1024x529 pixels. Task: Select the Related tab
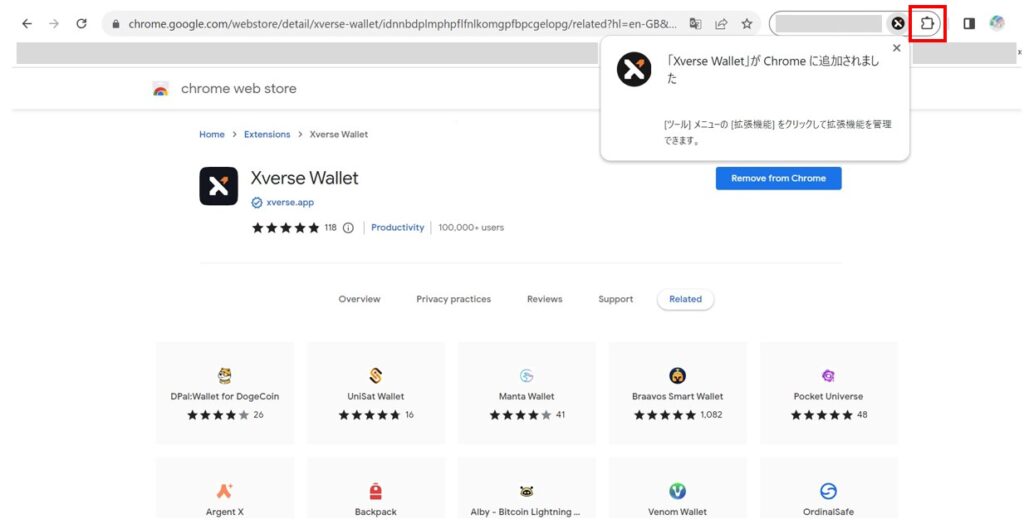click(x=685, y=299)
